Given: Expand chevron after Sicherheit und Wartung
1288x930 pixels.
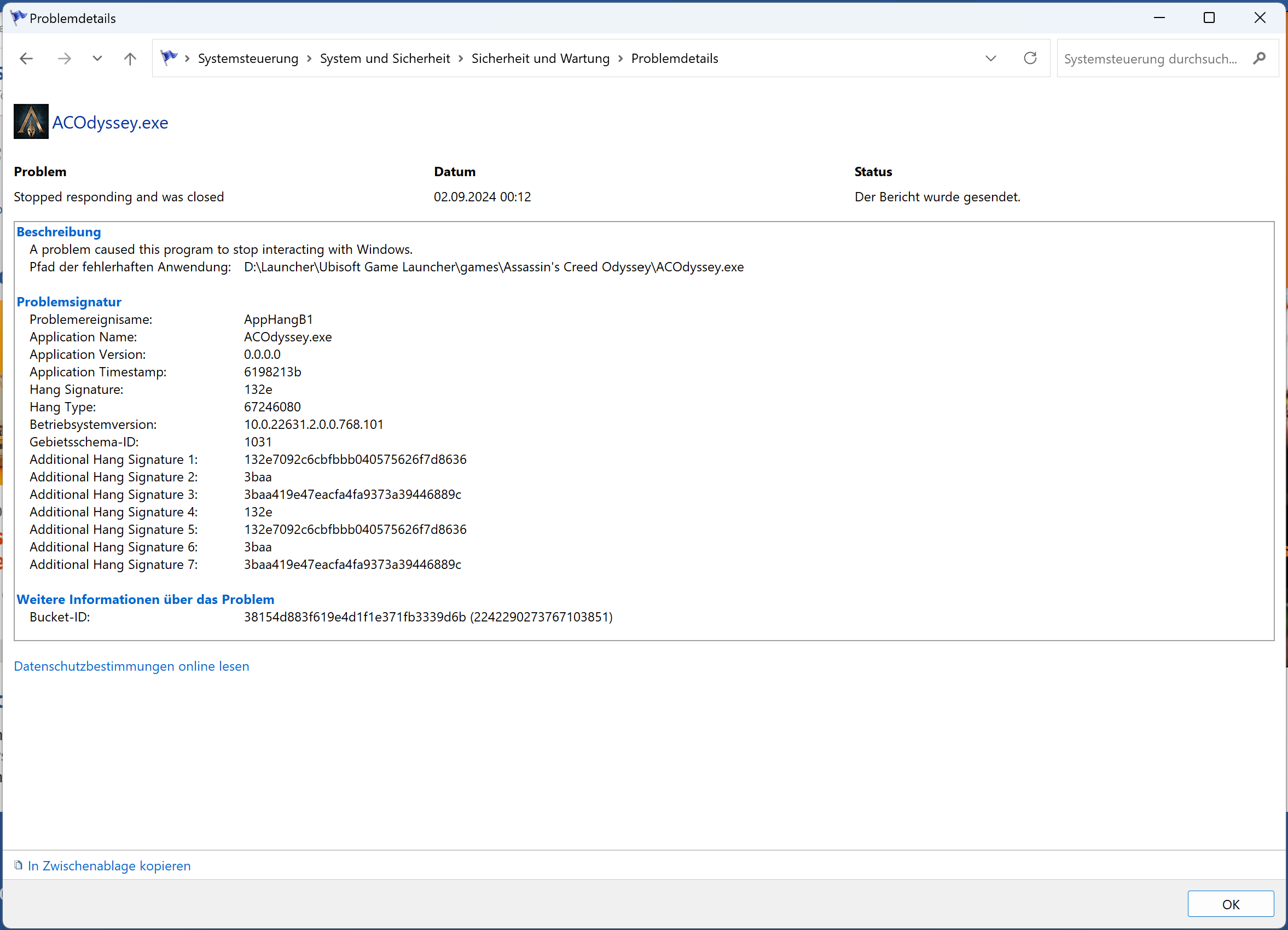Looking at the screenshot, I should click(x=620, y=59).
